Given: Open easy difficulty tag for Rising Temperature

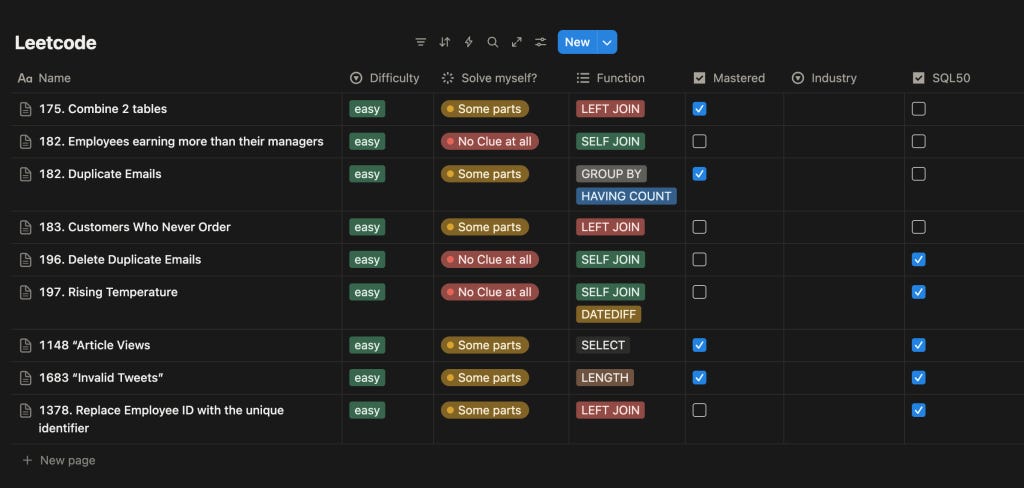Looking at the screenshot, I should (367, 293).
